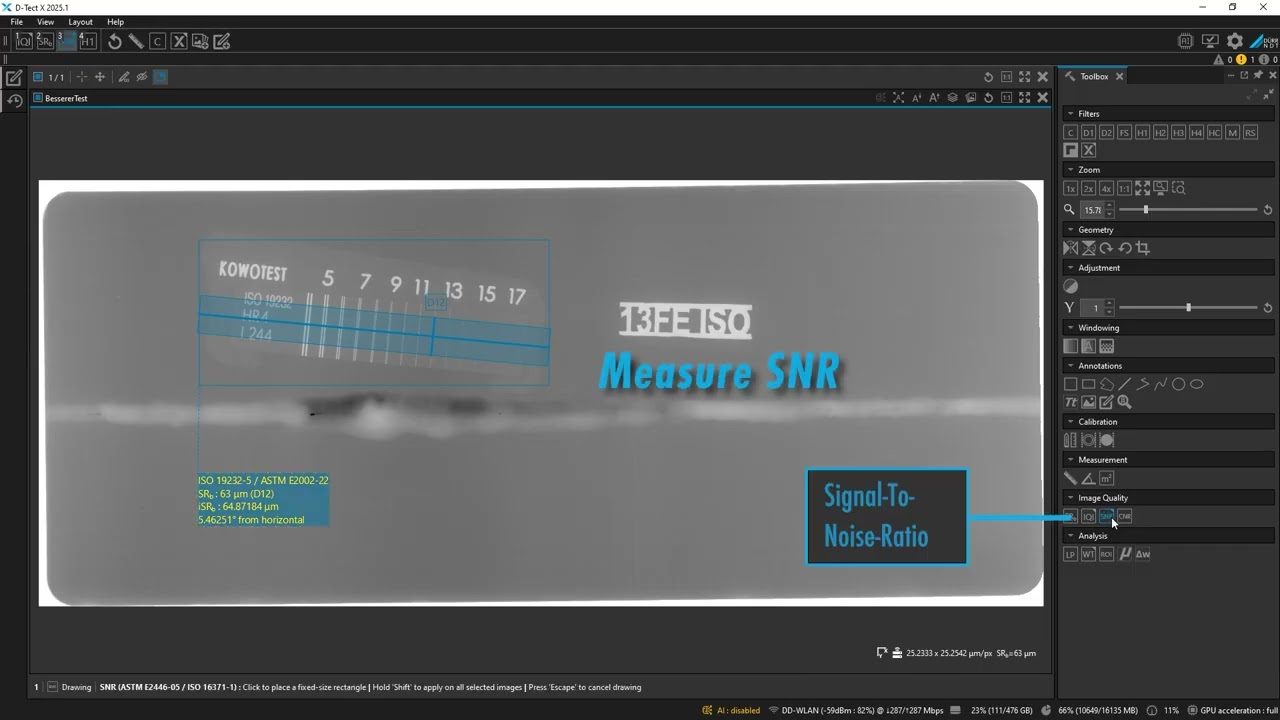Screen dimensions: 1280x720
Task: Close the BessererTest image viewer
Action: pos(1043,98)
